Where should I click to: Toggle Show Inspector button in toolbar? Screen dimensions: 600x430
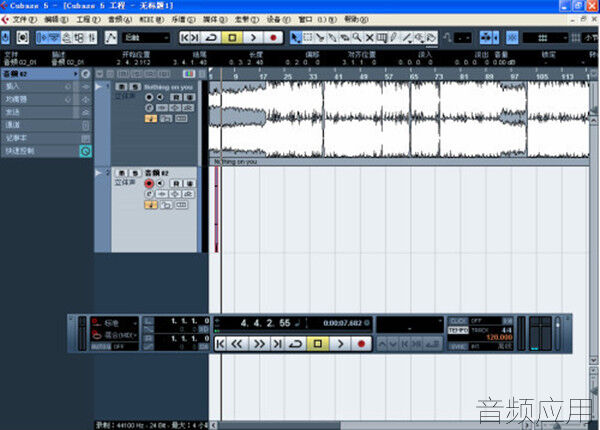[x=42, y=37]
